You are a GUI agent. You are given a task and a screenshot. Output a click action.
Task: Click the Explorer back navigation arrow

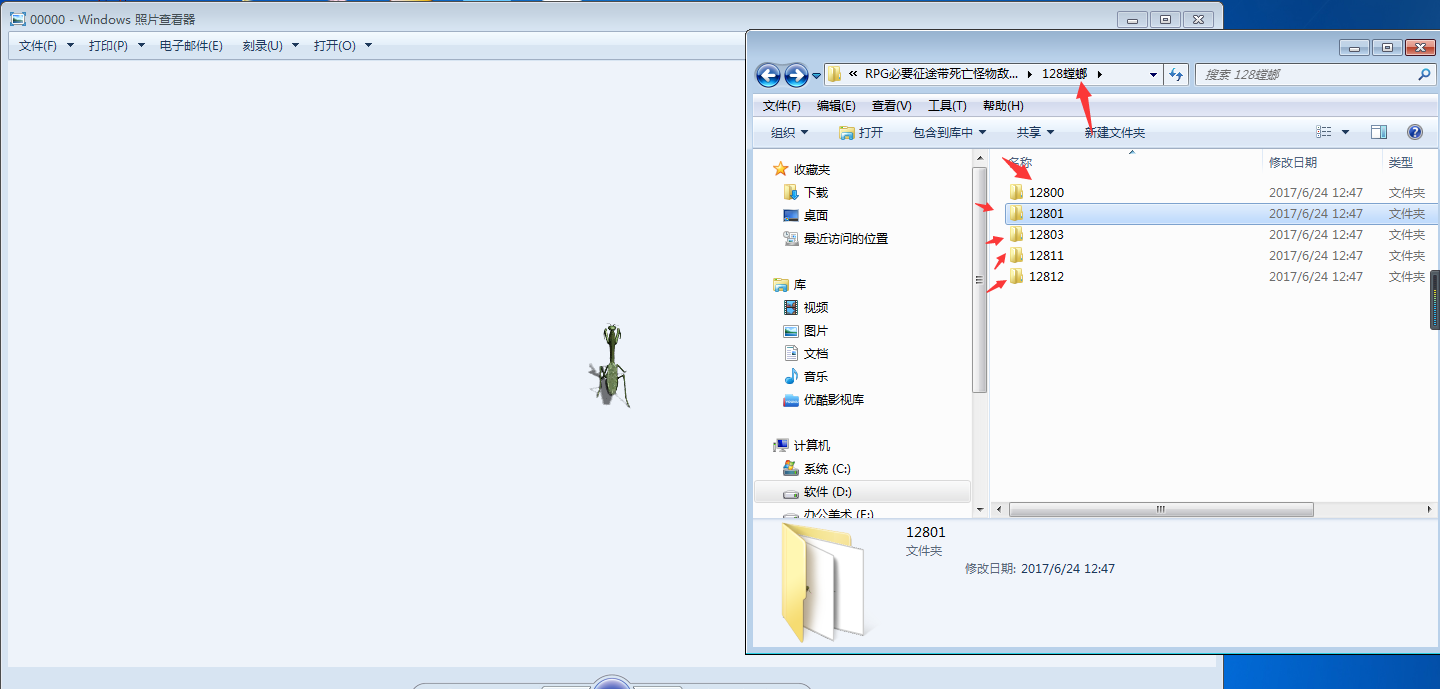pos(768,74)
